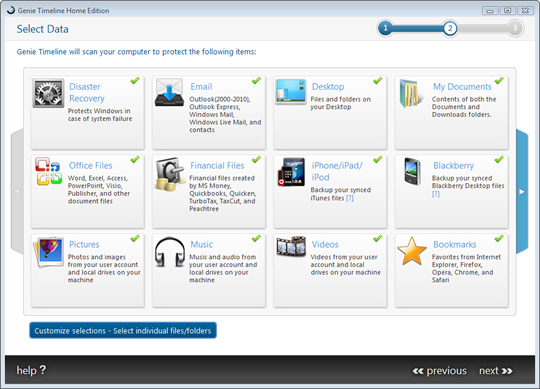Click the Office Files colored squares icon
The height and width of the screenshot is (389, 540).
point(49,171)
